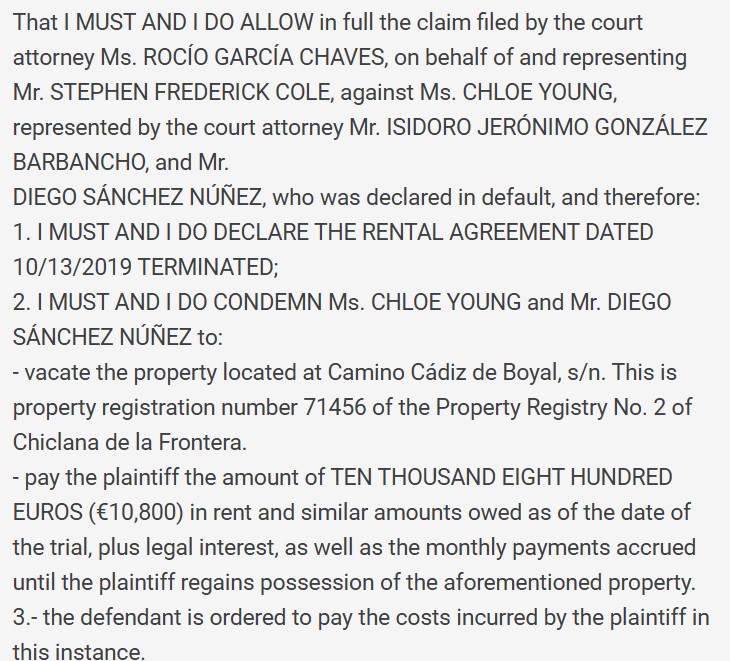Click the first mention of CHLOE YOUNG
The height and width of the screenshot is (661, 730).
[x=538, y=92]
